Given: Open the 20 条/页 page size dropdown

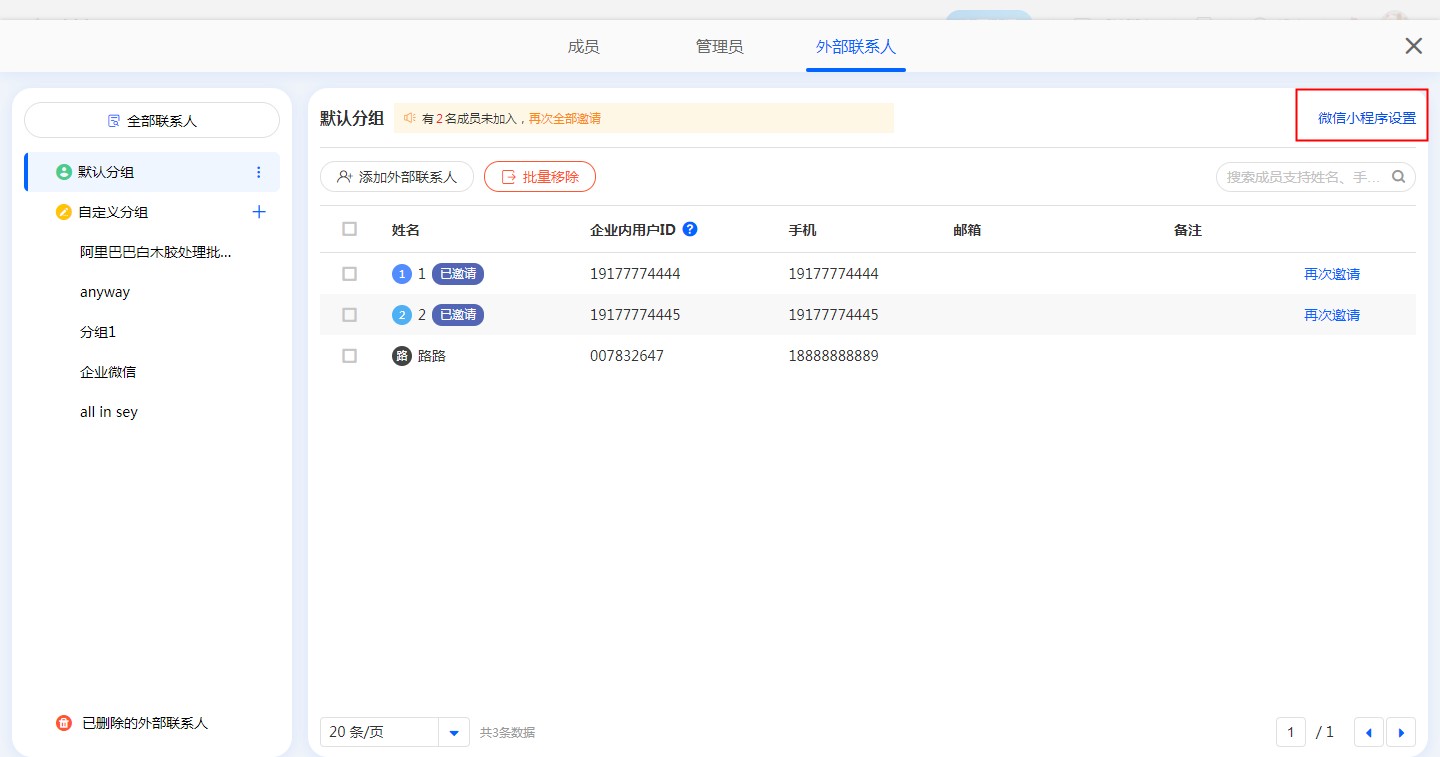Looking at the screenshot, I should point(454,732).
